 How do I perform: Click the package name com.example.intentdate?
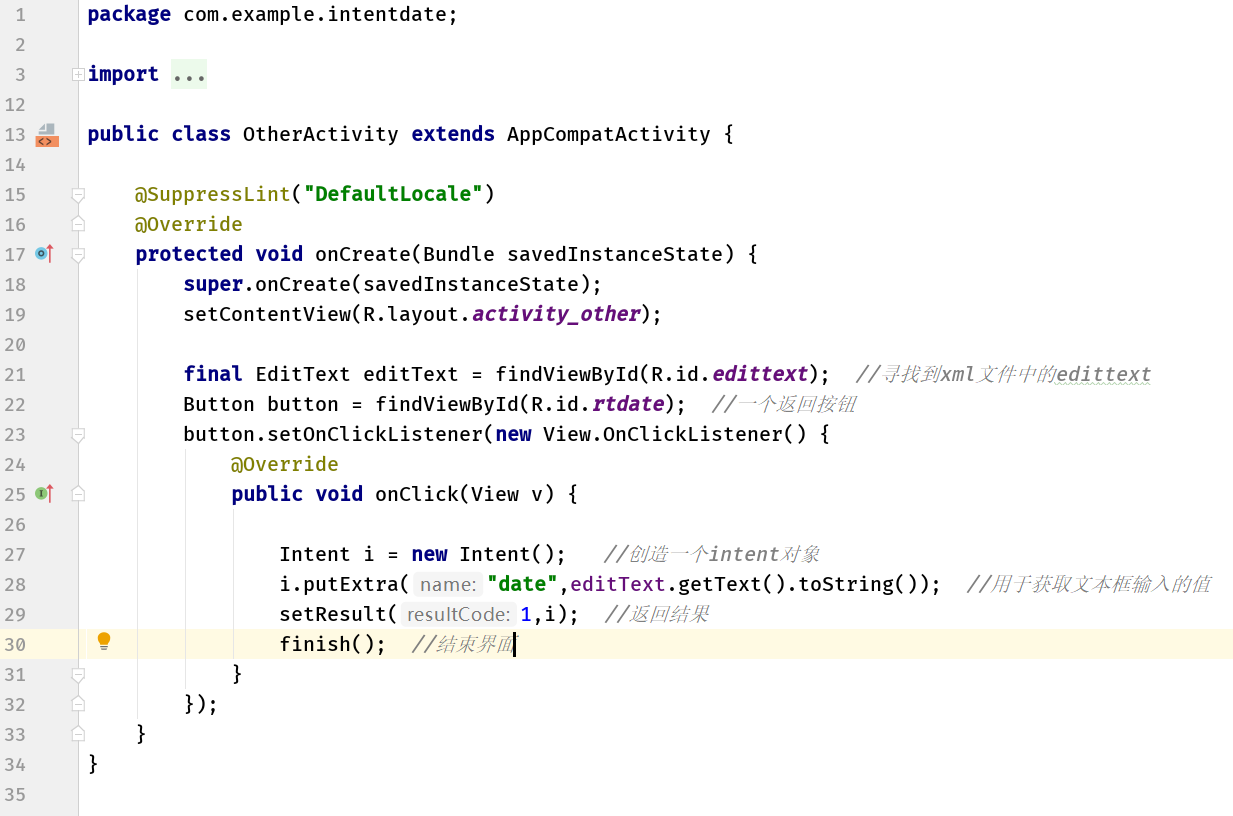click(315, 14)
